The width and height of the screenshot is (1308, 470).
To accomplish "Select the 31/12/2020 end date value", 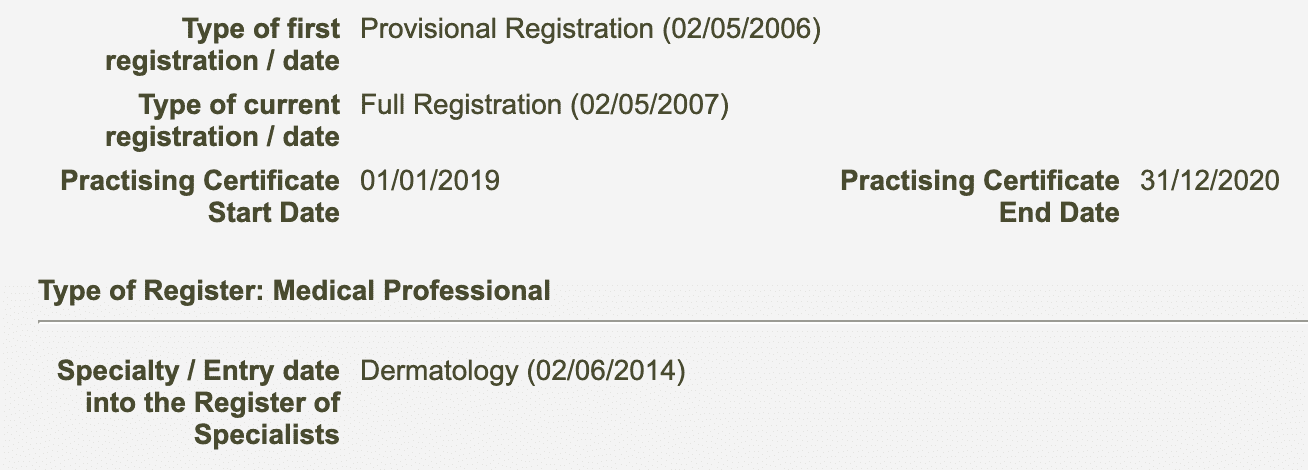I will coord(1210,181).
